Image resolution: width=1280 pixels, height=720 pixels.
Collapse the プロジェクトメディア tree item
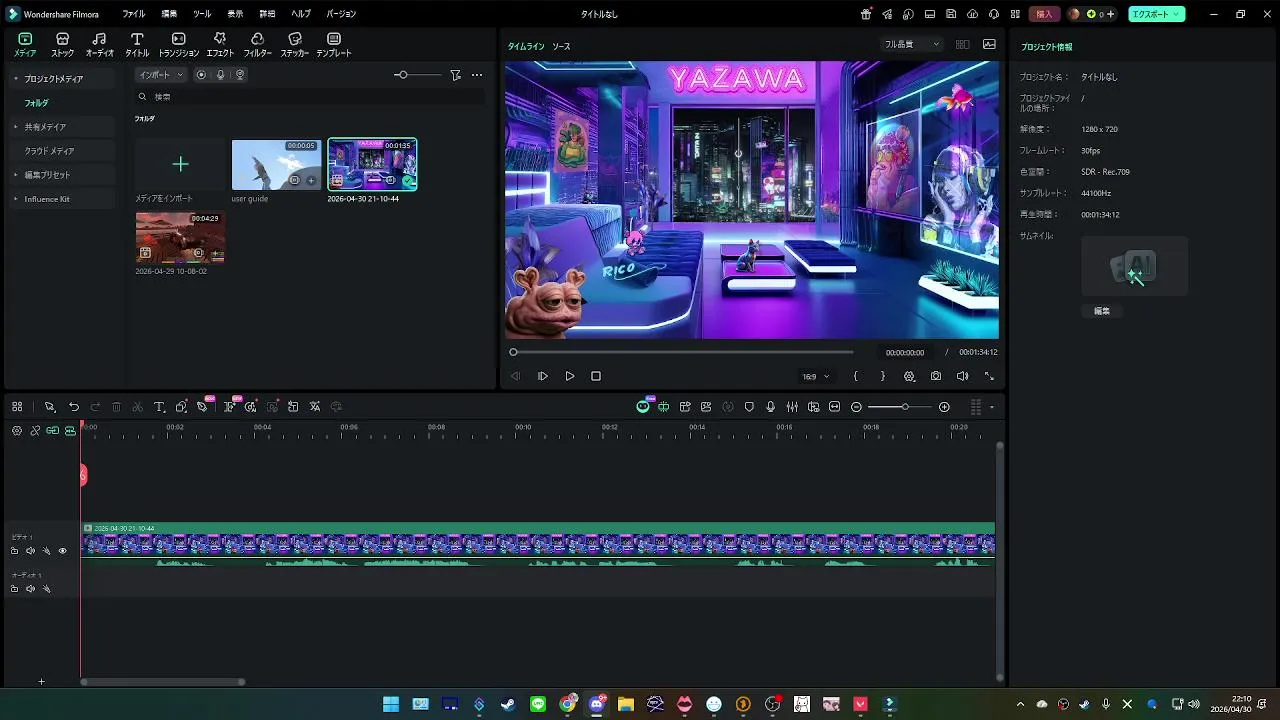[x=16, y=78]
